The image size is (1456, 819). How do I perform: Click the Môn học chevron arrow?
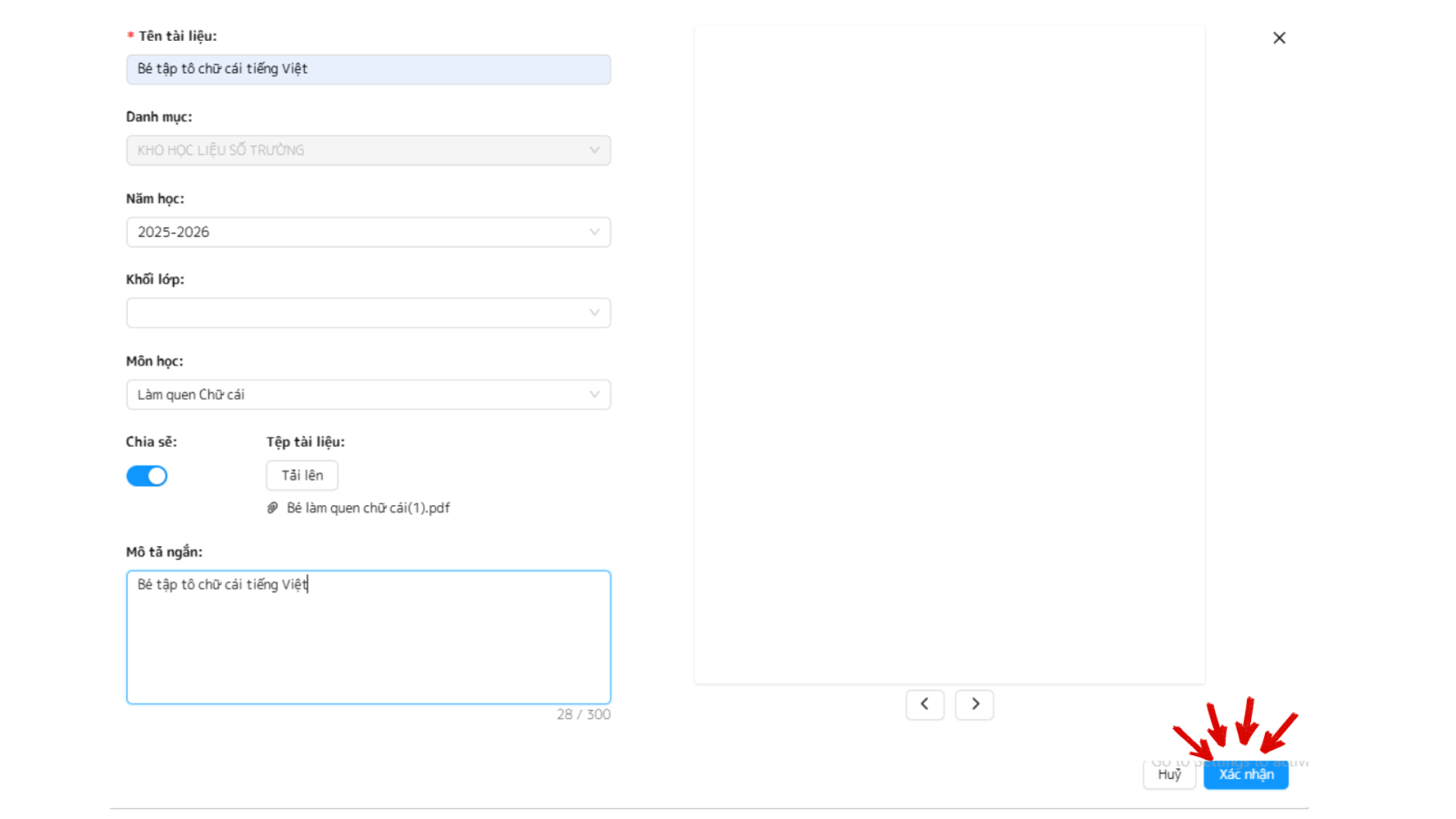[594, 395]
